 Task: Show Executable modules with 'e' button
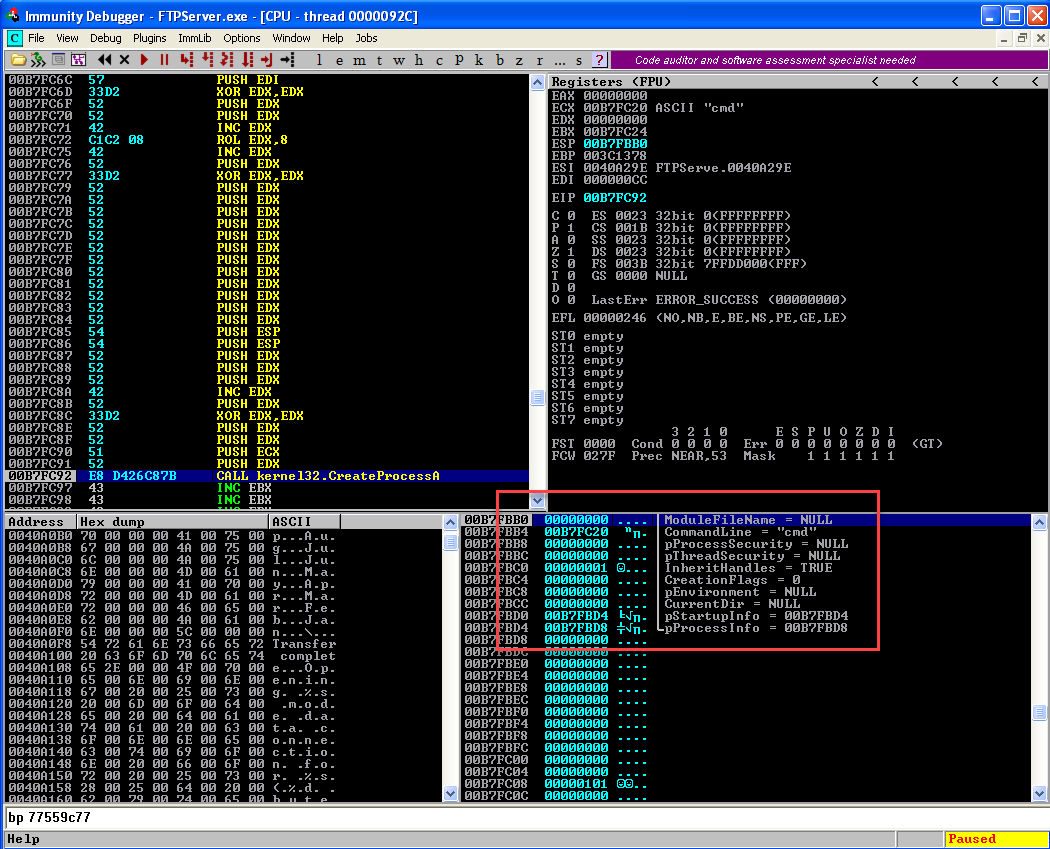click(340, 60)
